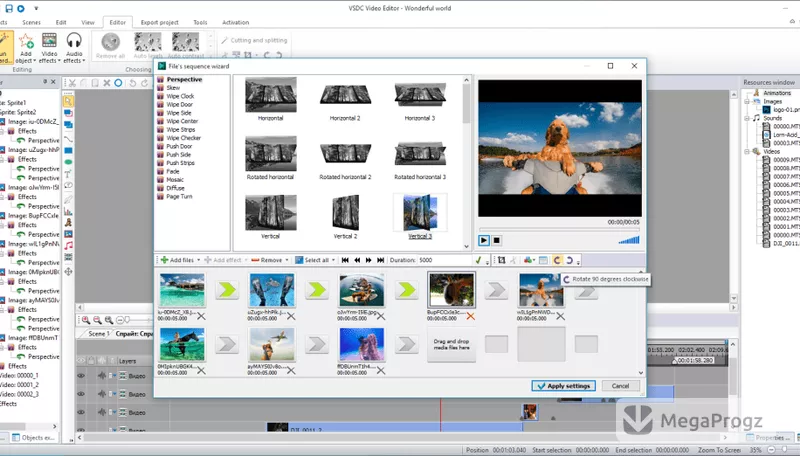This screenshot has height=456, width=800.
Task: Remove the wIL1gPnNWD image from sequence
Action: (560, 316)
